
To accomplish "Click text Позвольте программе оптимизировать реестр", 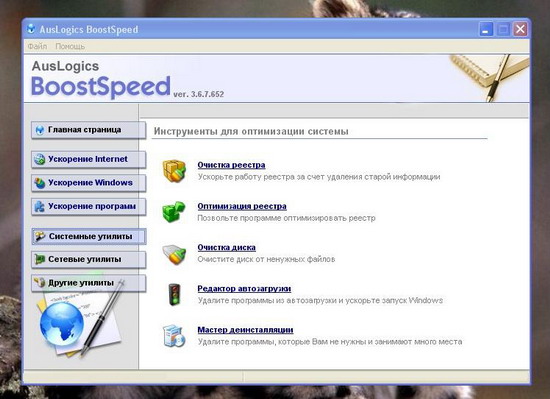I will pos(286,218).
